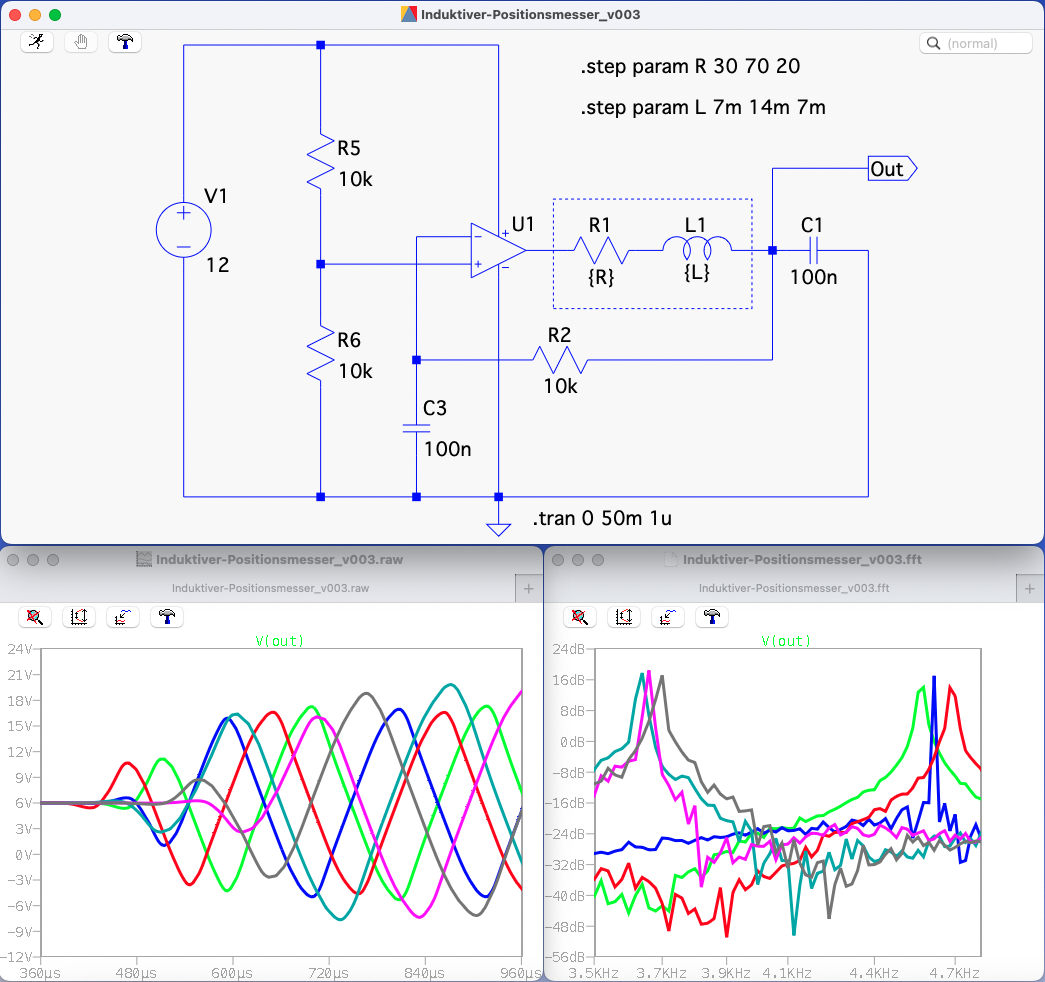Click the .step param L 7m 14m 7m directive
This screenshot has width=1045, height=982.
tap(702, 107)
